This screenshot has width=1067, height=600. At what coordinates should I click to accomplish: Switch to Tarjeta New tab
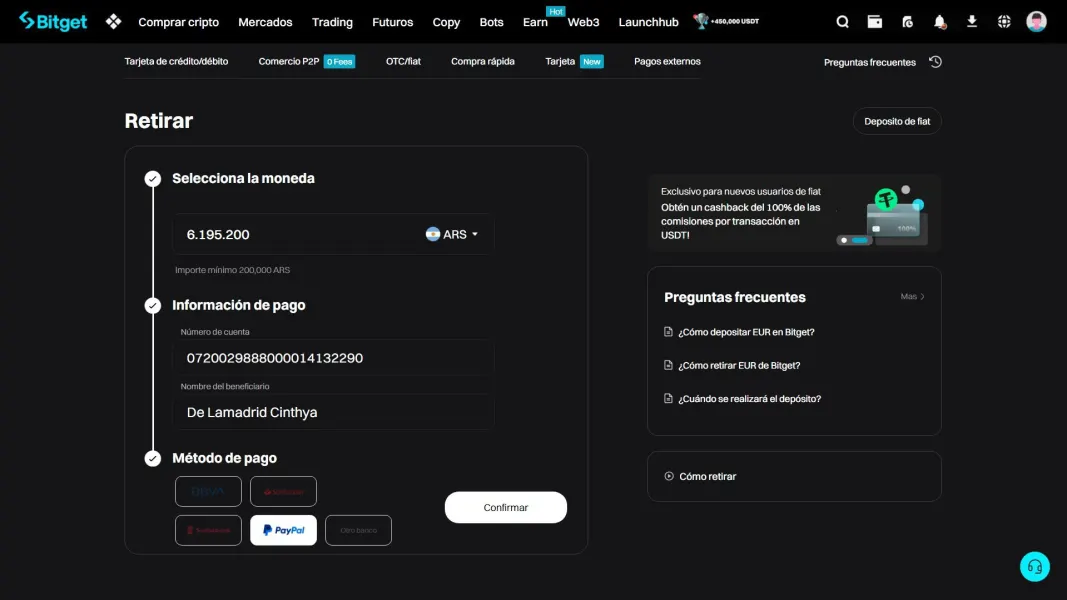[574, 61]
